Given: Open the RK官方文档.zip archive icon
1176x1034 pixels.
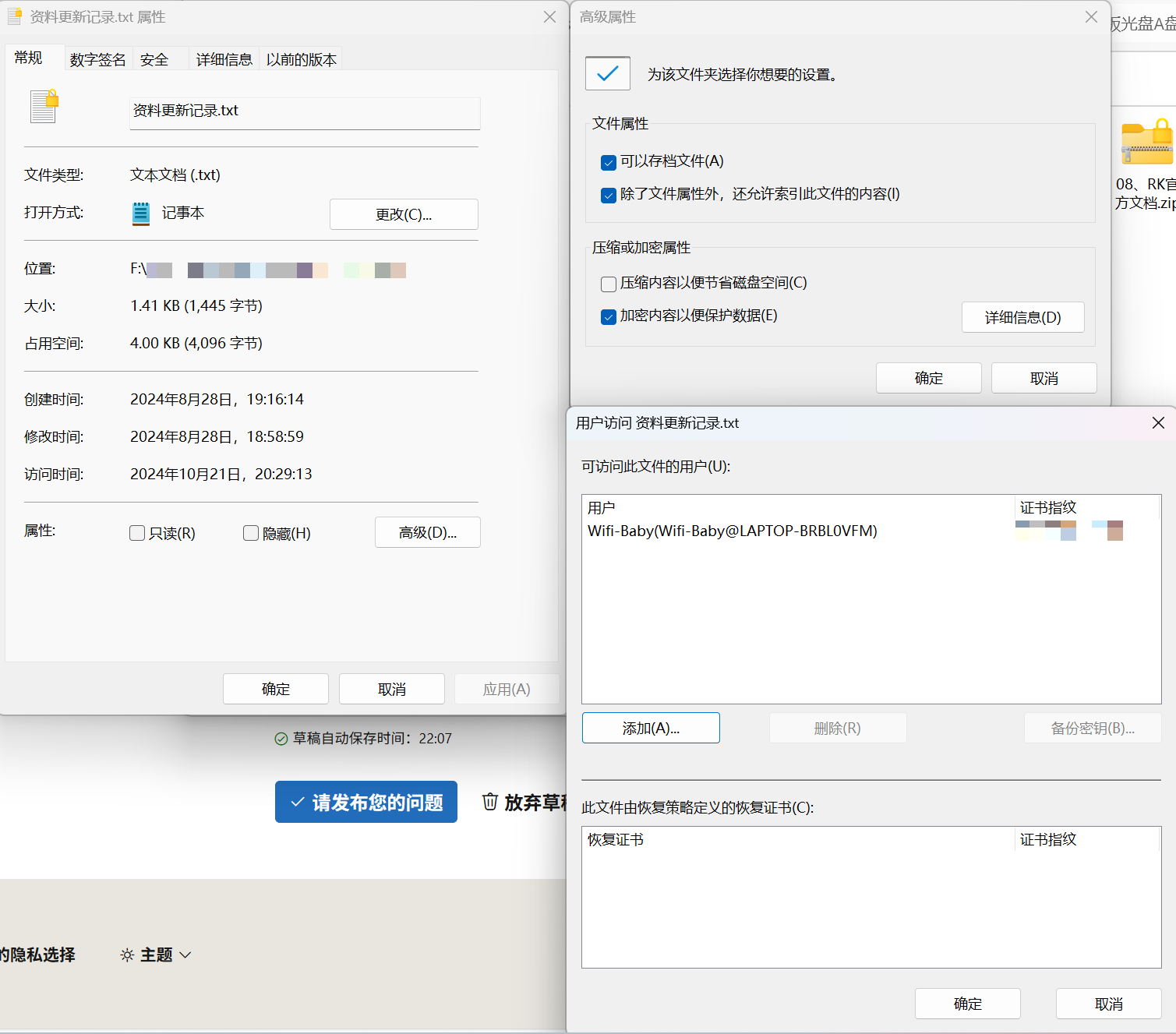Looking at the screenshot, I should (x=1146, y=144).
